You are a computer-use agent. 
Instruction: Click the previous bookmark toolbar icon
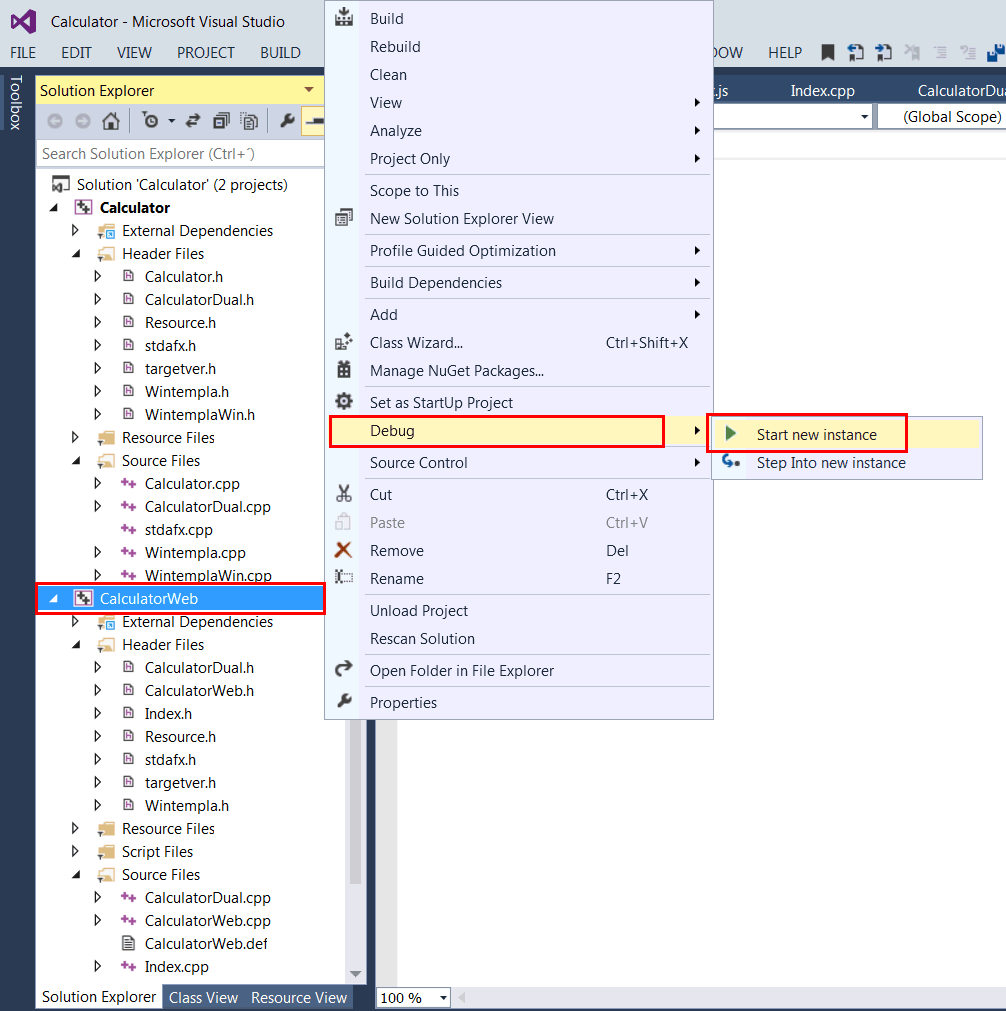pos(855,52)
